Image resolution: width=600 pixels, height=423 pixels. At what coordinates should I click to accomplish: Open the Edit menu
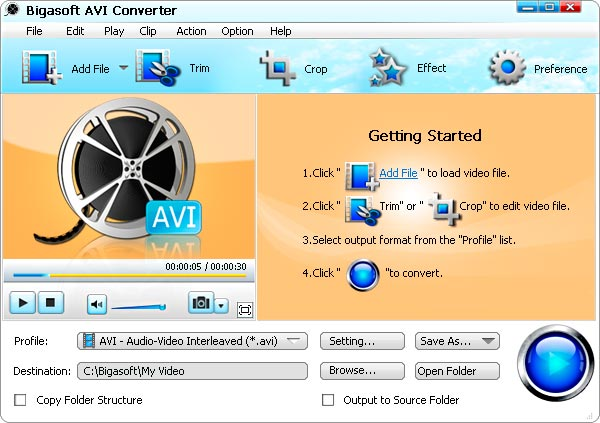(x=75, y=31)
